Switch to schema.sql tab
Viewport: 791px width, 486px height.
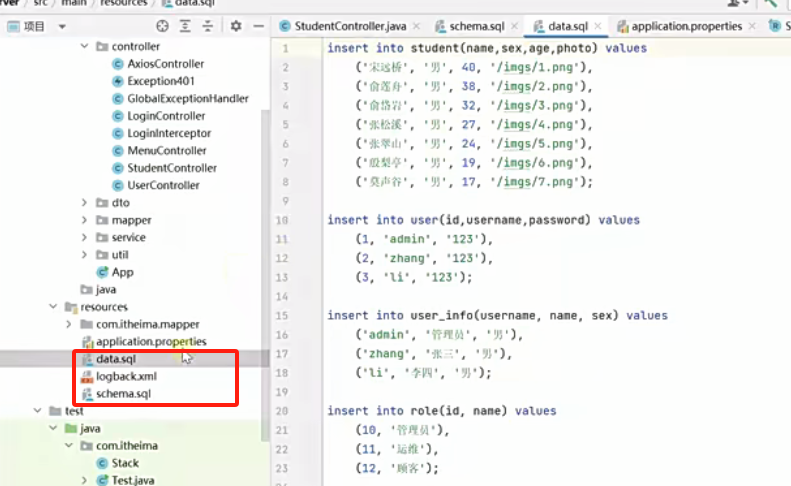(x=477, y=26)
